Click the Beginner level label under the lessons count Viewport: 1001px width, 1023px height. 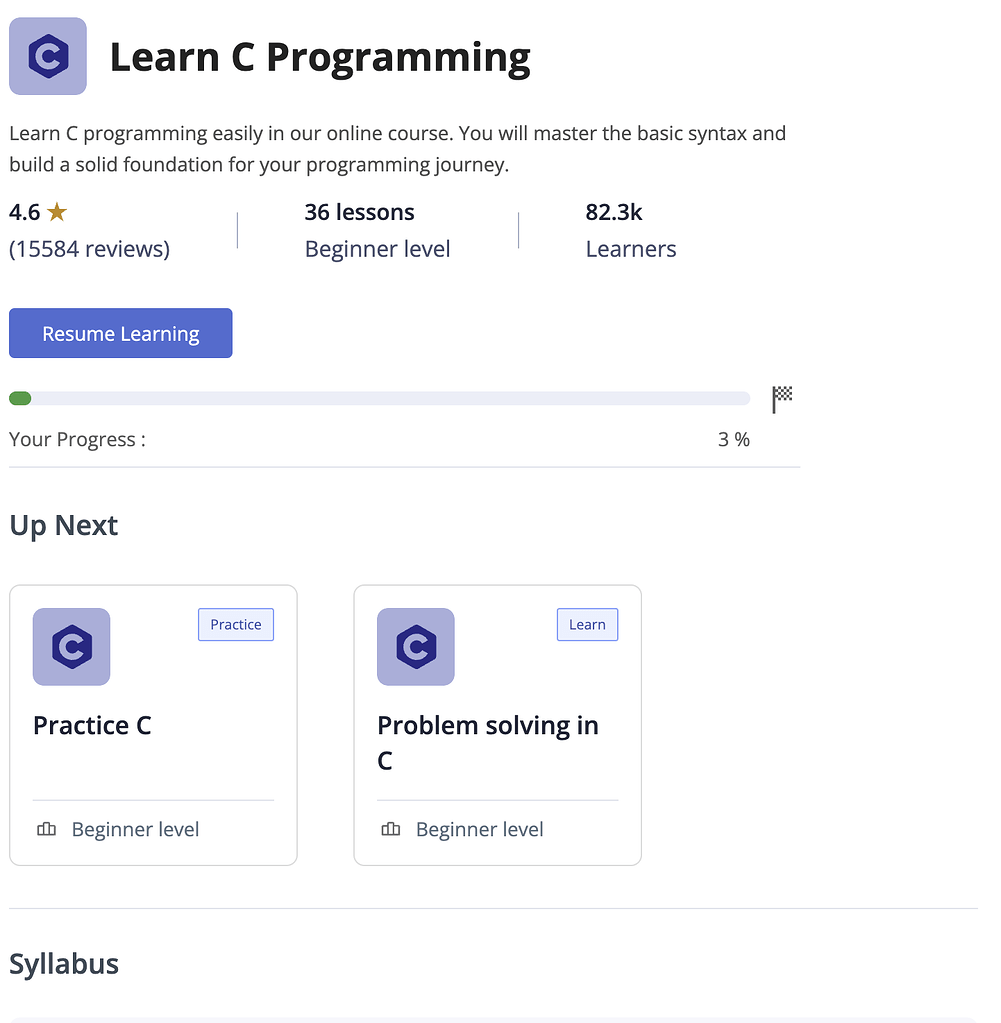[377, 248]
